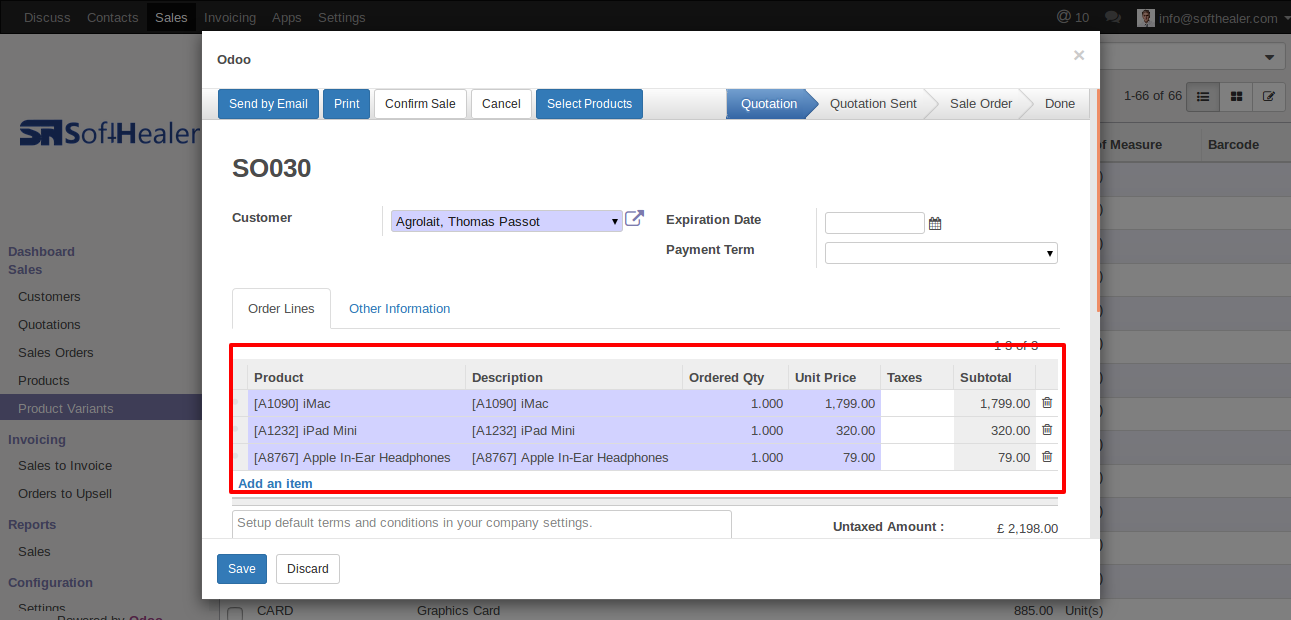This screenshot has width=1291, height=620.
Task: Open the Expiration Date calendar picker icon
Action: (935, 223)
